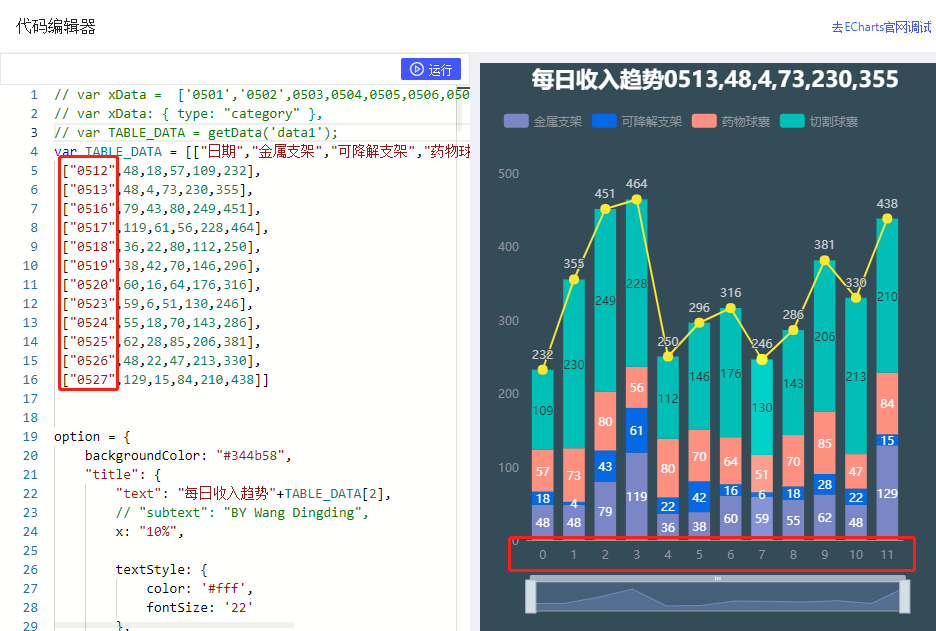936x631 pixels.
Task: Click code line 9 containing "0518"
Action: click(x=161, y=247)
